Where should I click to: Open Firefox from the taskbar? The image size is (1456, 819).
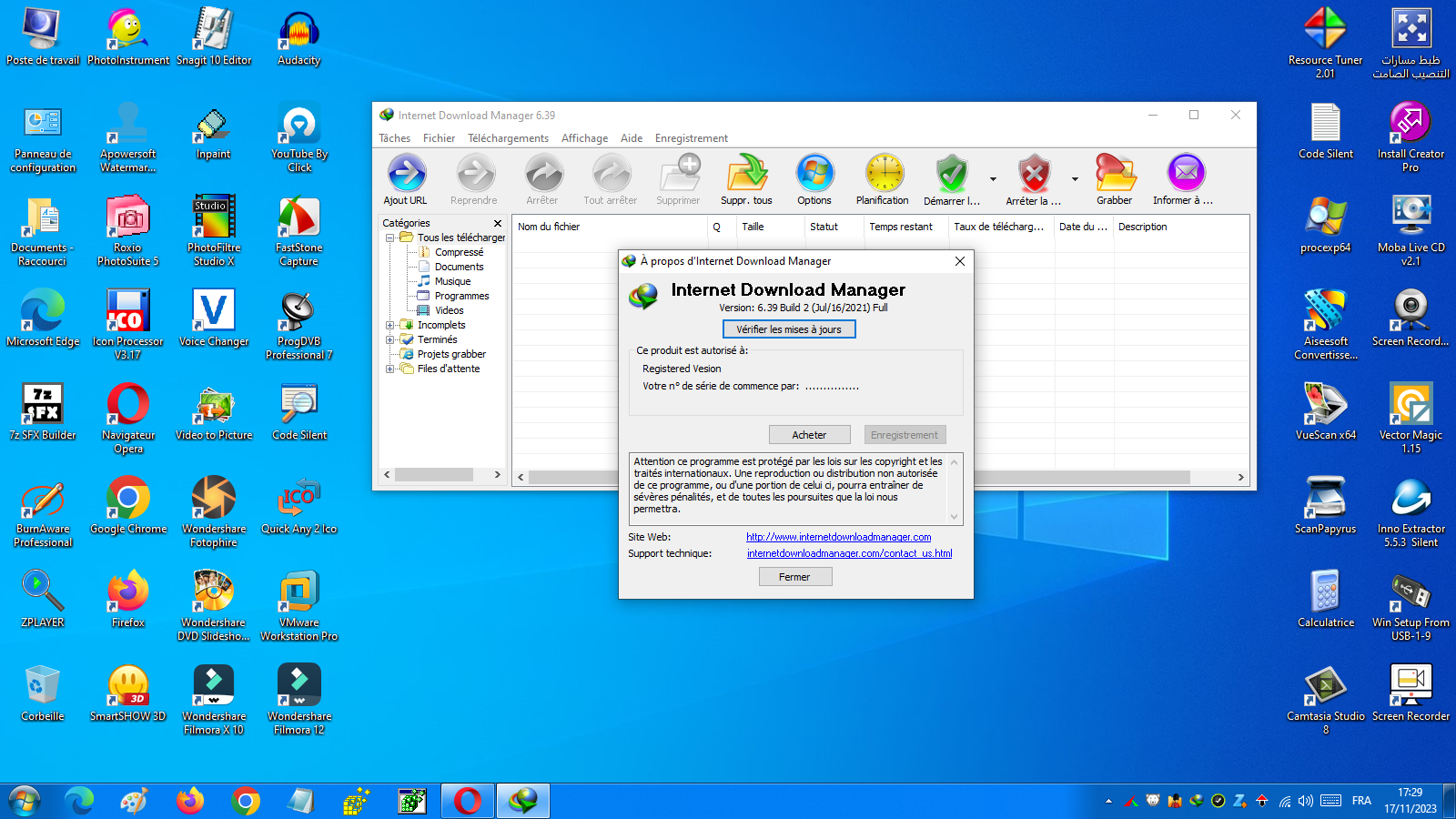point(190,801)
